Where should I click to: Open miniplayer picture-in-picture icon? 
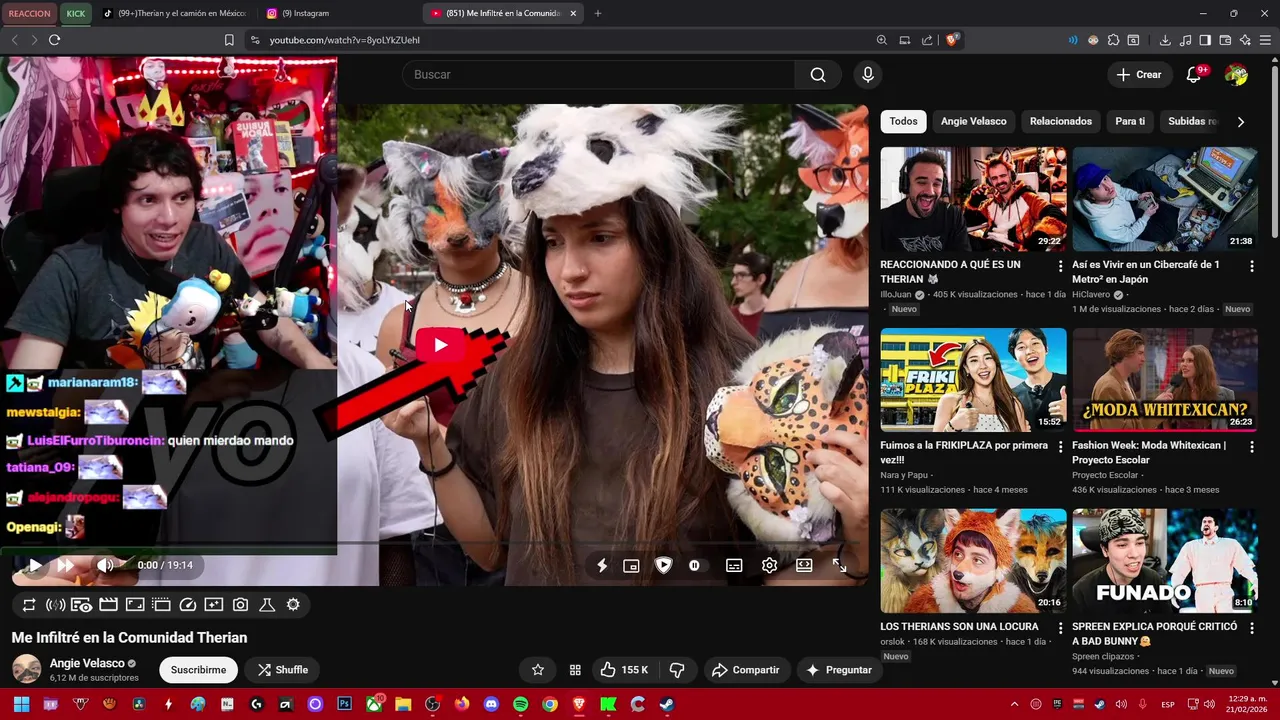[631, 565]
